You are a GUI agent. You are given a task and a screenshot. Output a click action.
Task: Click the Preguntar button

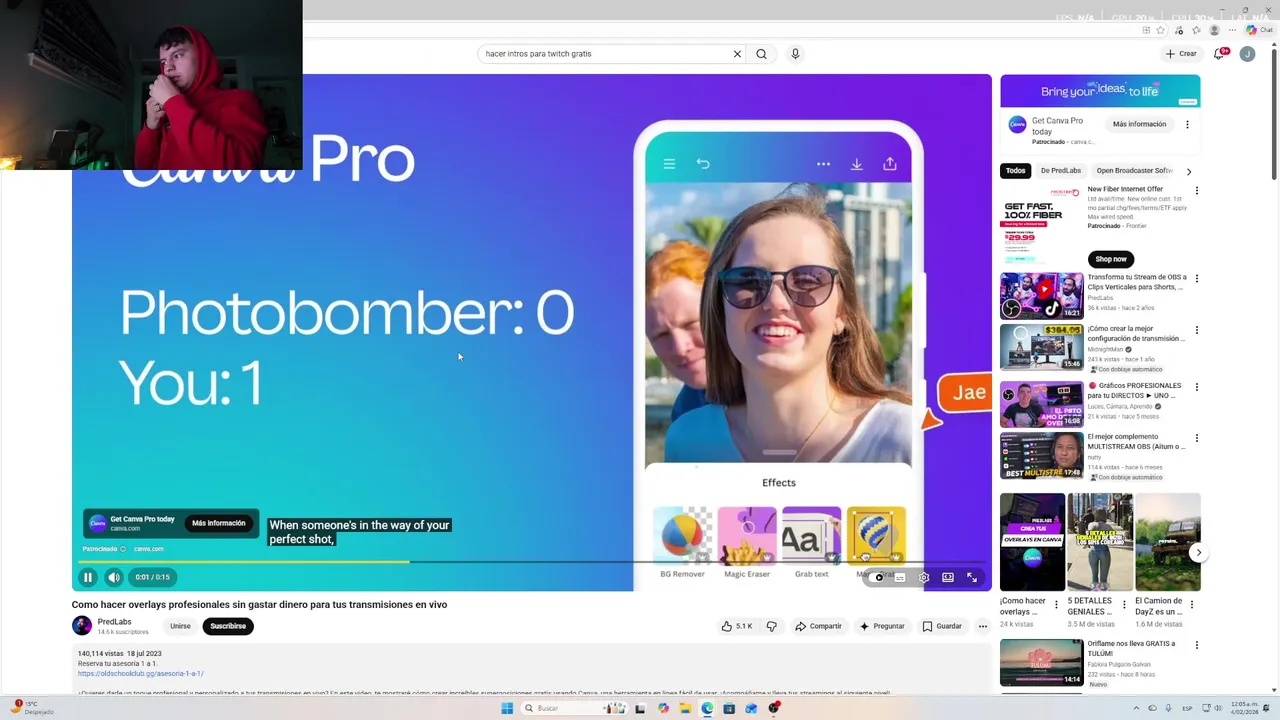[x=881, y=626]
